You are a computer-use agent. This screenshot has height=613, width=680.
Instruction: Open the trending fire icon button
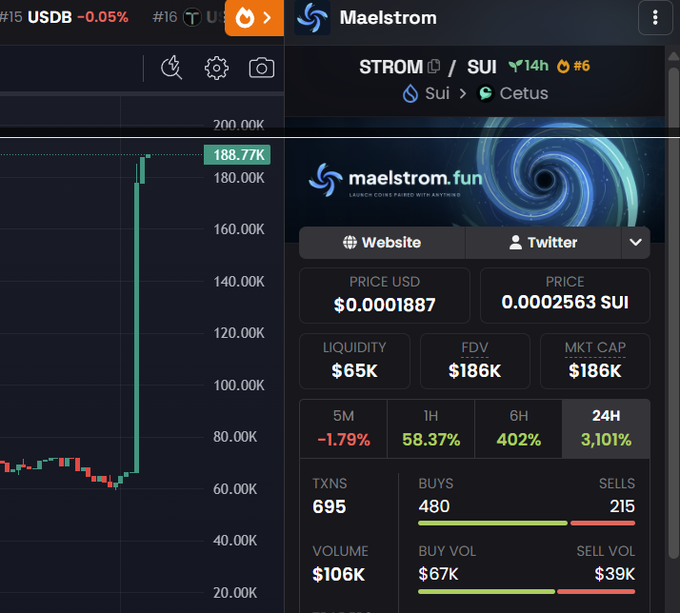(x=254, y=18)
